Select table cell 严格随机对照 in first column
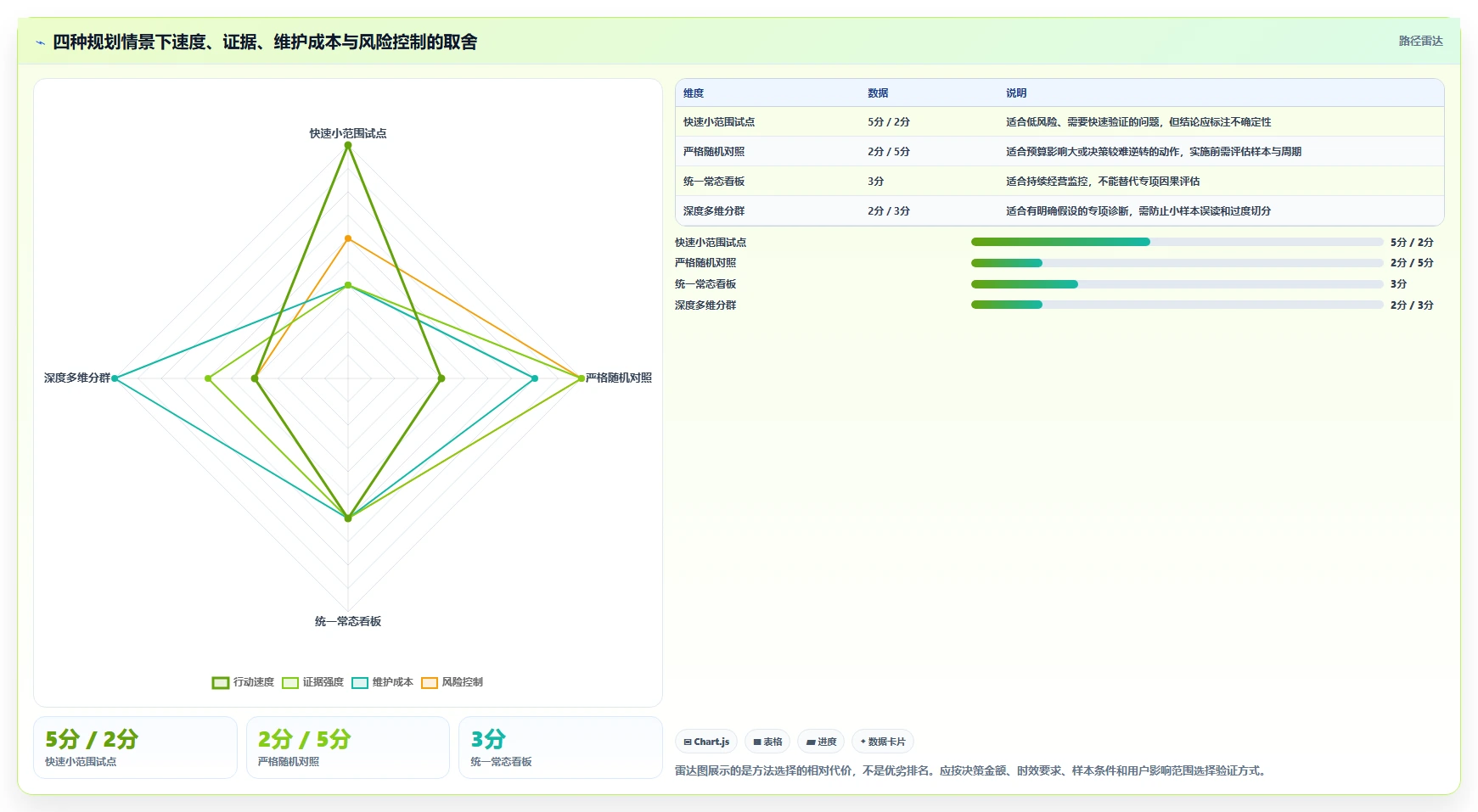The height and width of the screenshot is (812, 1478). (714, 152)
